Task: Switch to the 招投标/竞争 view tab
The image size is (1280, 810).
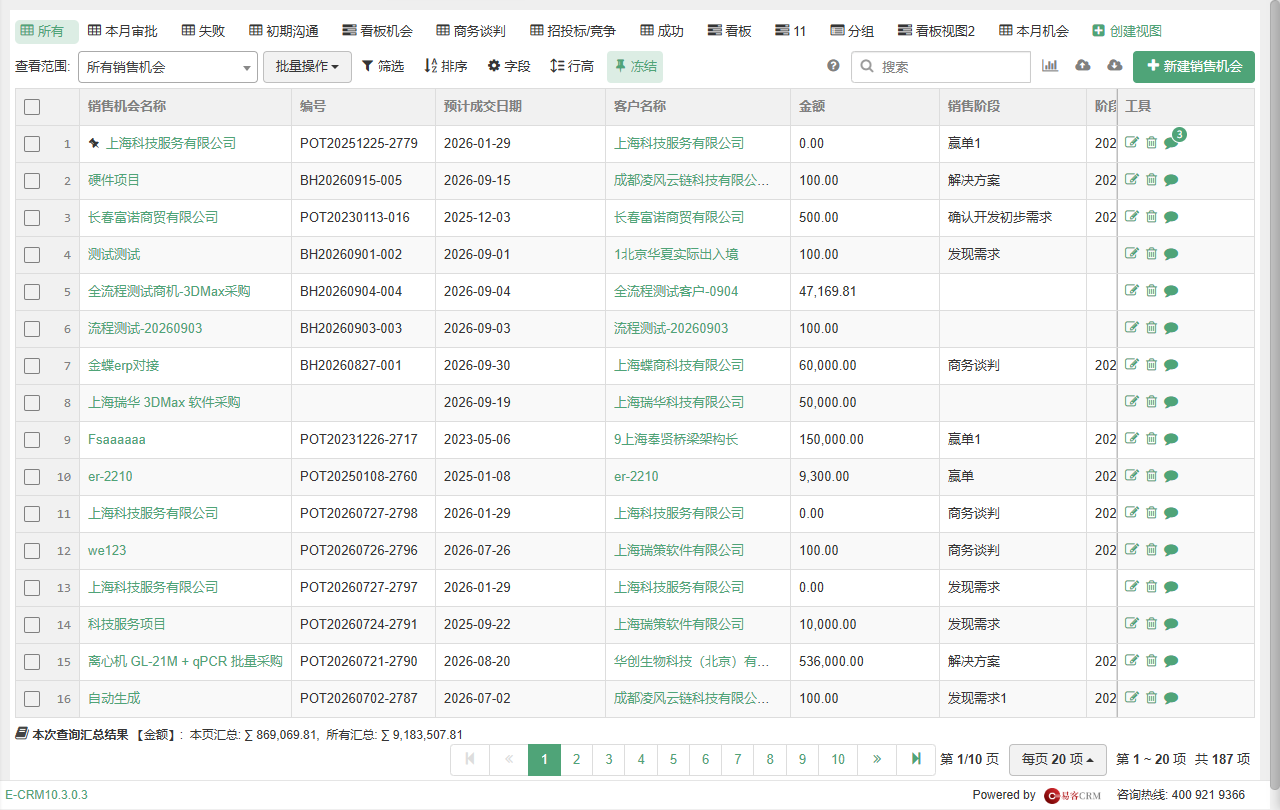Action: click(x=573, y=31)
